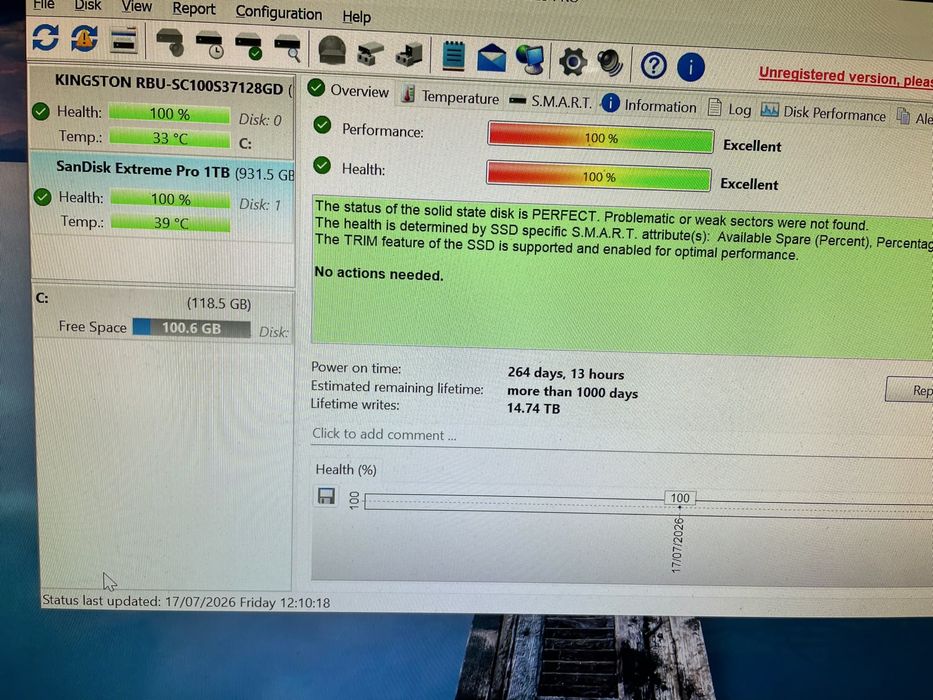Open the View menu
Screen dimensions: 933x700
point(136,7)
